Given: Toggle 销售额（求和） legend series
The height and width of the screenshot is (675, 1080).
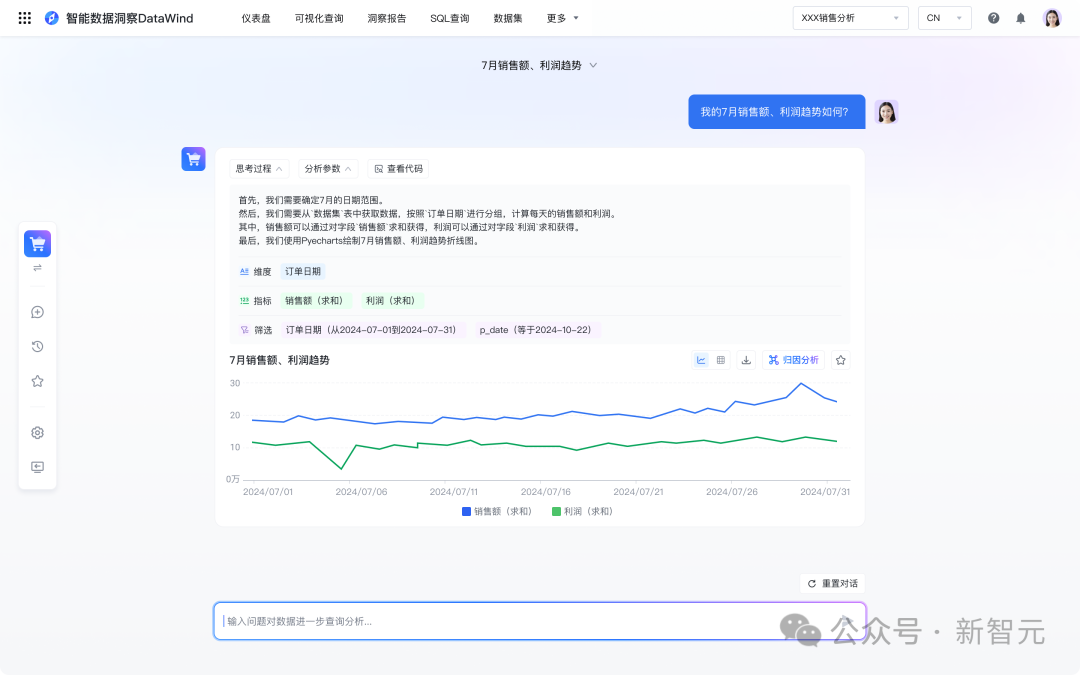Looking at the screenshot, I should pos(497,512).
